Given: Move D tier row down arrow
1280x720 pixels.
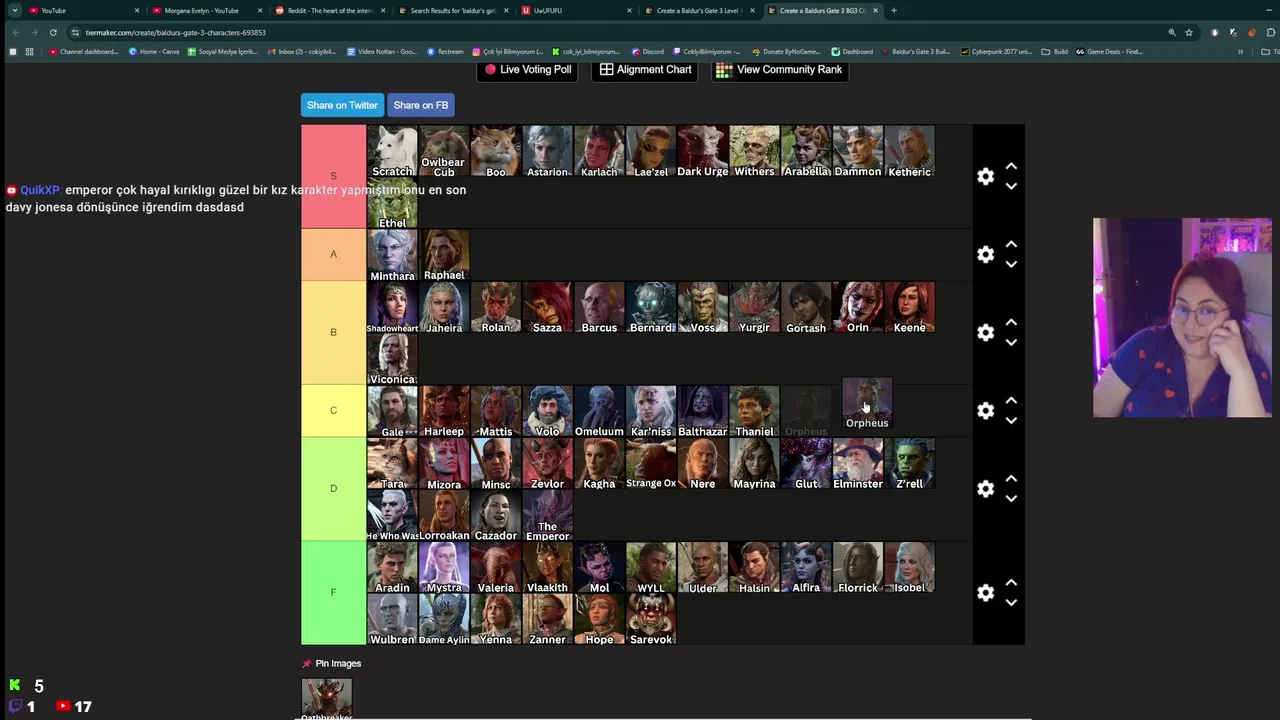Looking at the screenshot, I should click(x=1011, y=498).
